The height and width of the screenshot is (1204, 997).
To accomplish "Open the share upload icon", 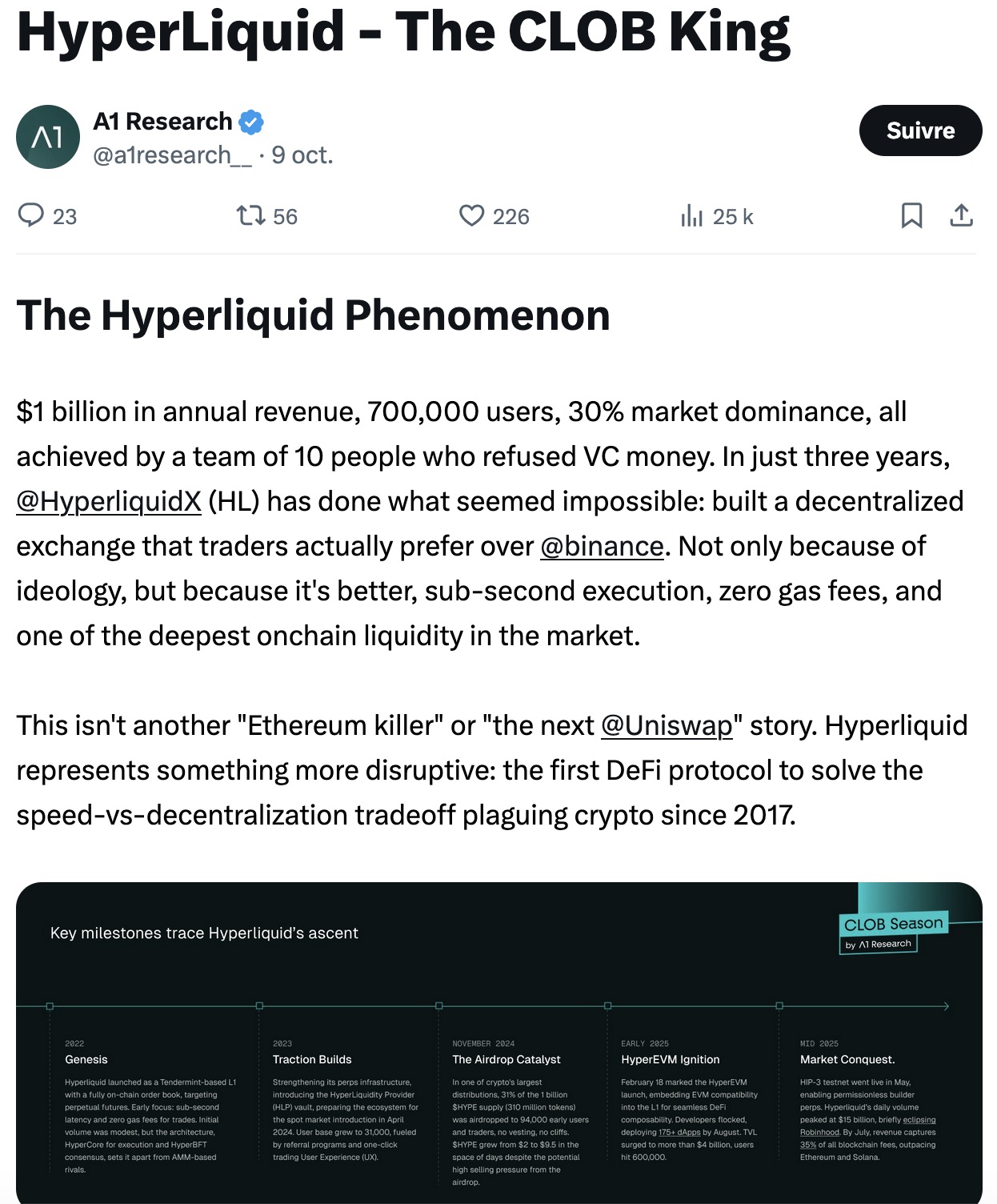I will click(961, 215).
